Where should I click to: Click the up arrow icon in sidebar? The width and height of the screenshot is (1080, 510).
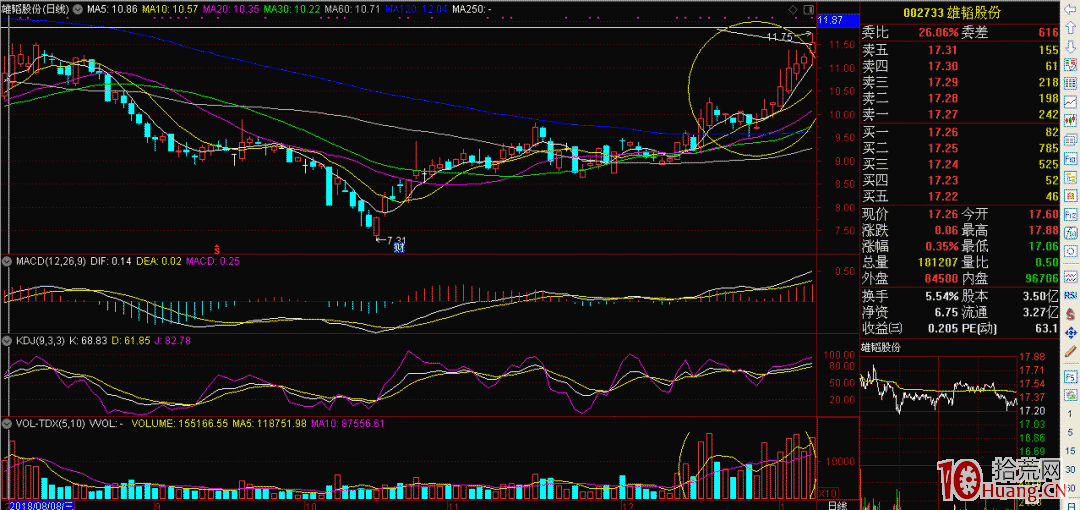tap(1070, 28)
